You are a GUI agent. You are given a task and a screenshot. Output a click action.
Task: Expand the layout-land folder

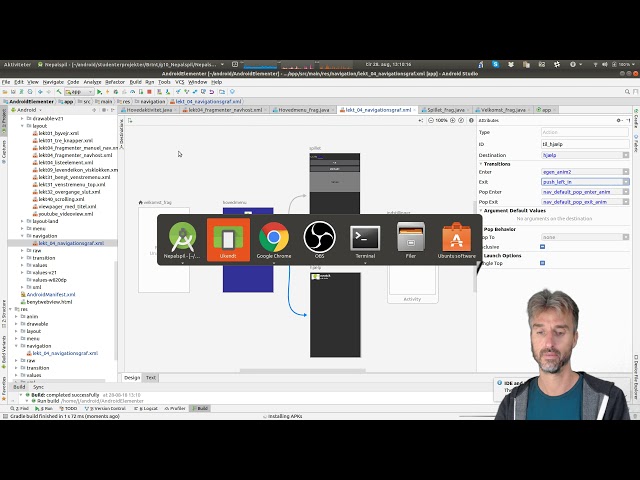tap(22, 221)
